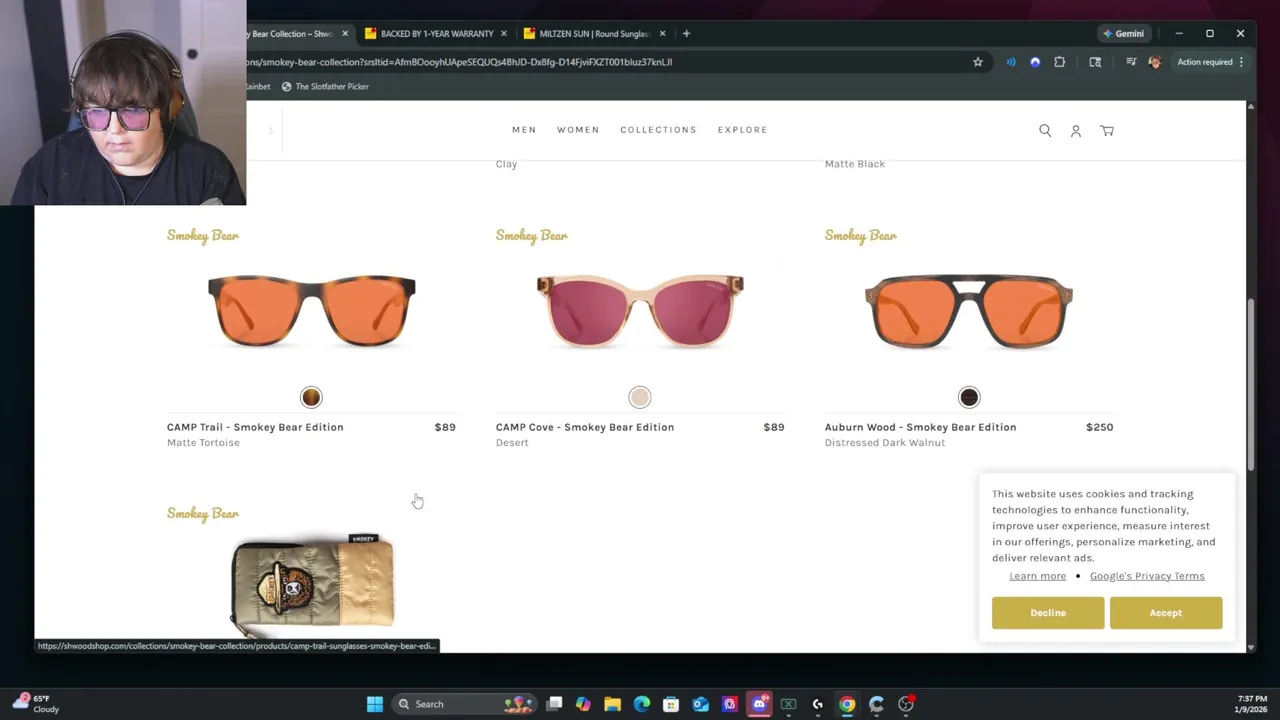Click the page vertical scrollbar thumb
The image size is (1280, 720).
(1250, 385)
